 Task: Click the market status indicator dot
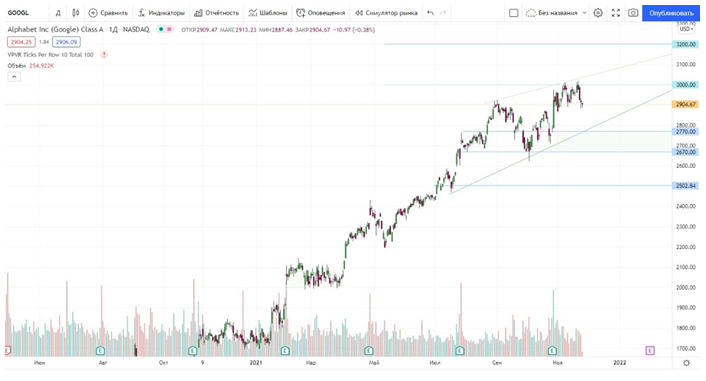point(161,29)
